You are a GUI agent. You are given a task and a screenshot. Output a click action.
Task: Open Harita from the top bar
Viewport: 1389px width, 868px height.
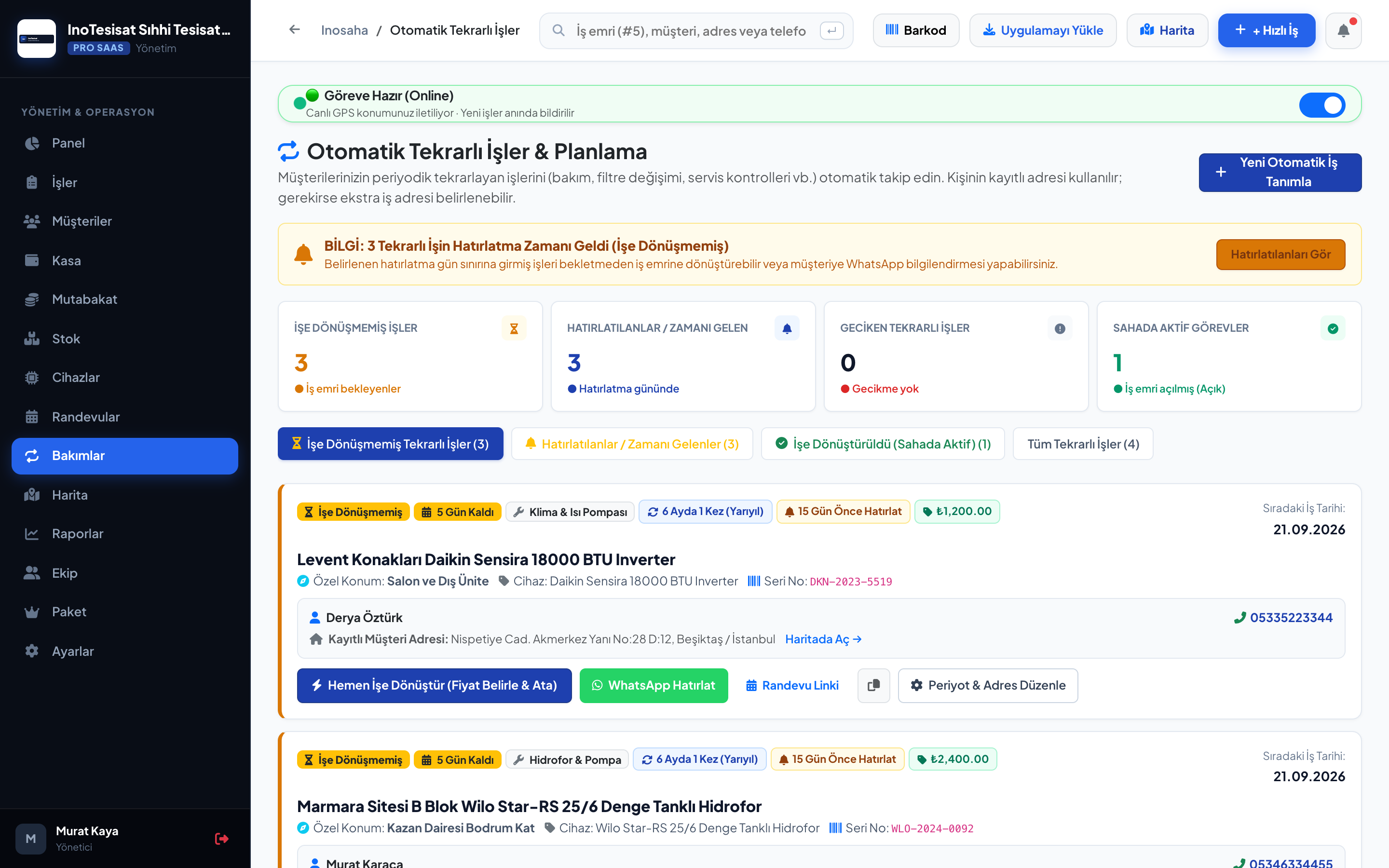1167,30
